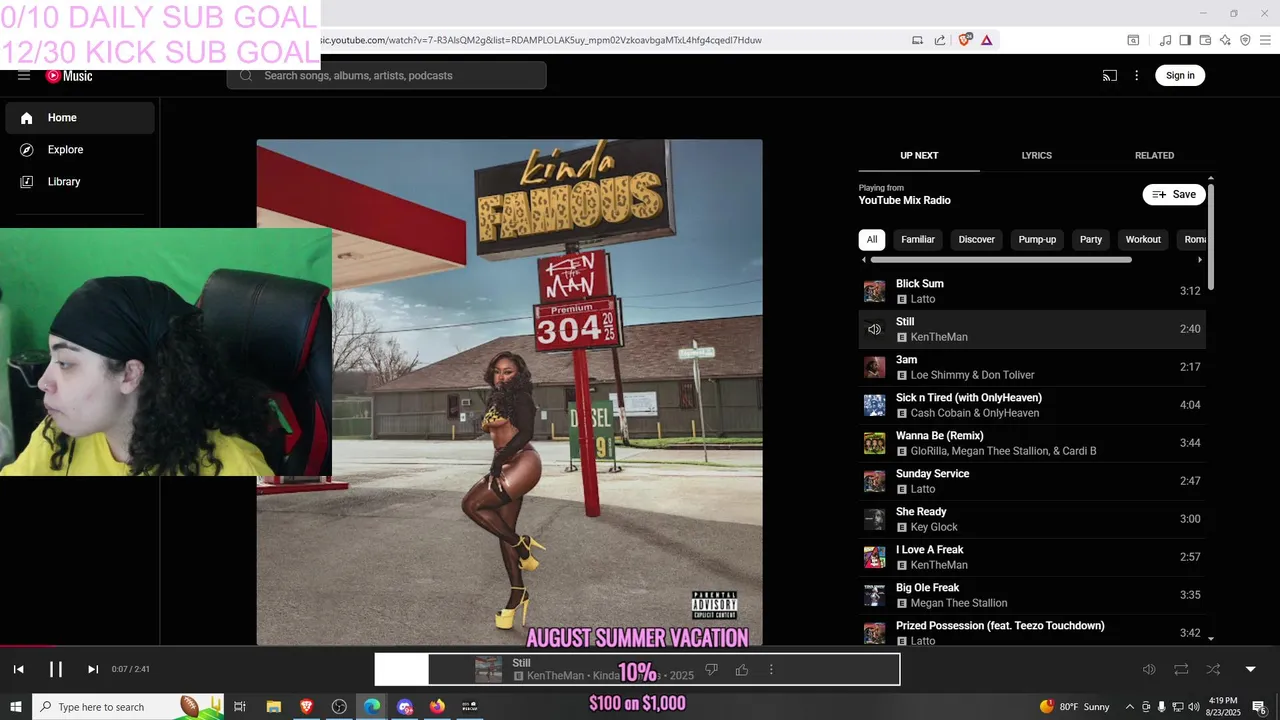This screenshot has width=1280, height=720.
Task: Open Library in the sidebar
Action: [80, 182]
